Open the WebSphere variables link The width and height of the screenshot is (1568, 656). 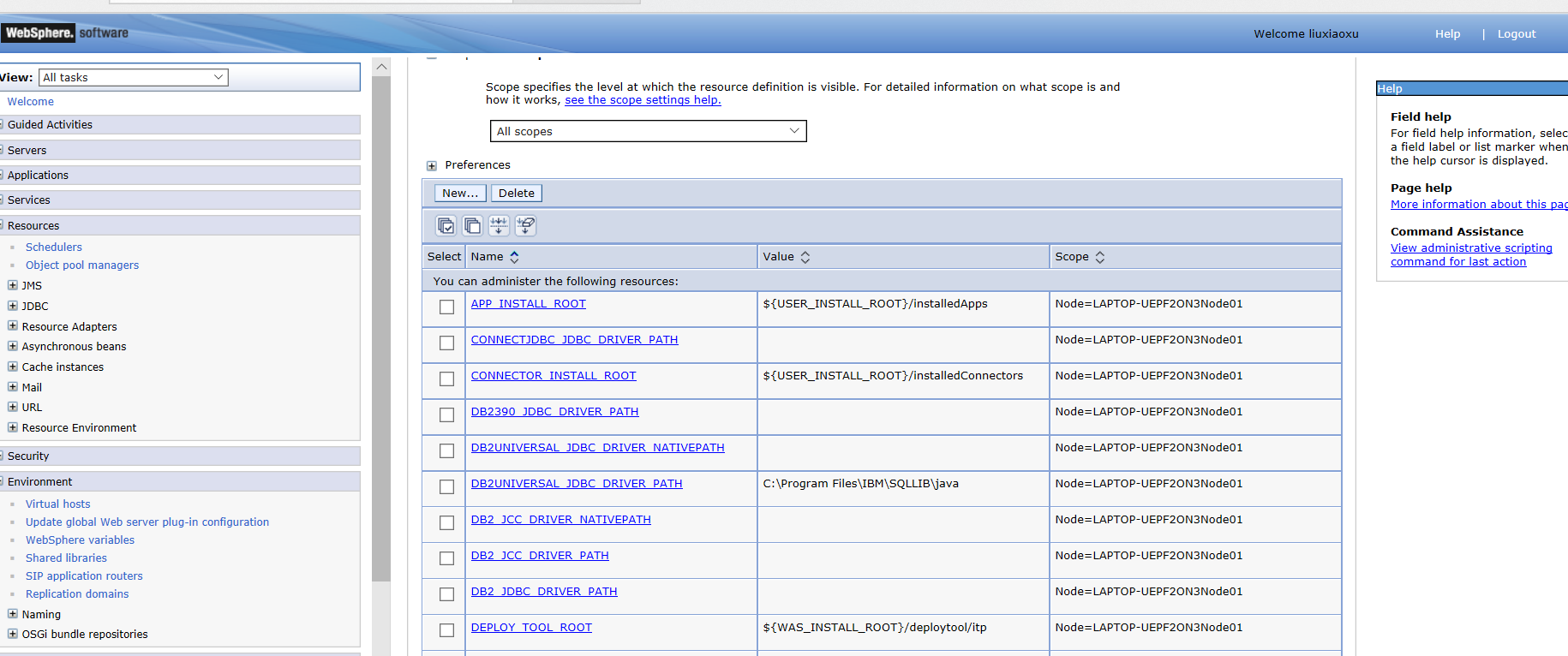pyautogui.click(x=80, y=540)
